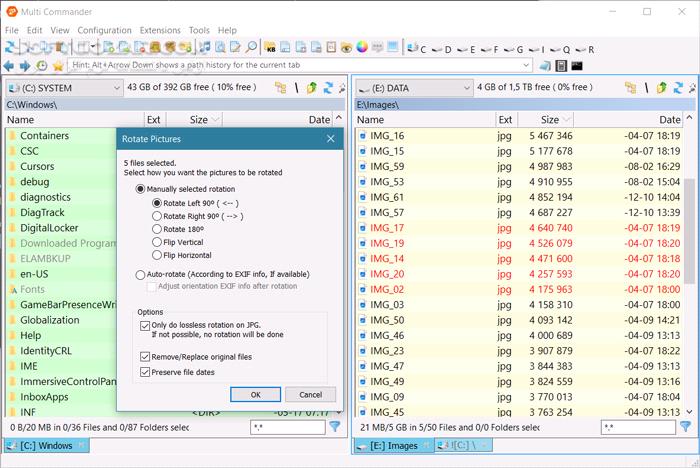This screenshot has height=468, width=700.
Task: Confirm rotation with OK button
Action: click(x=255, y=395)
